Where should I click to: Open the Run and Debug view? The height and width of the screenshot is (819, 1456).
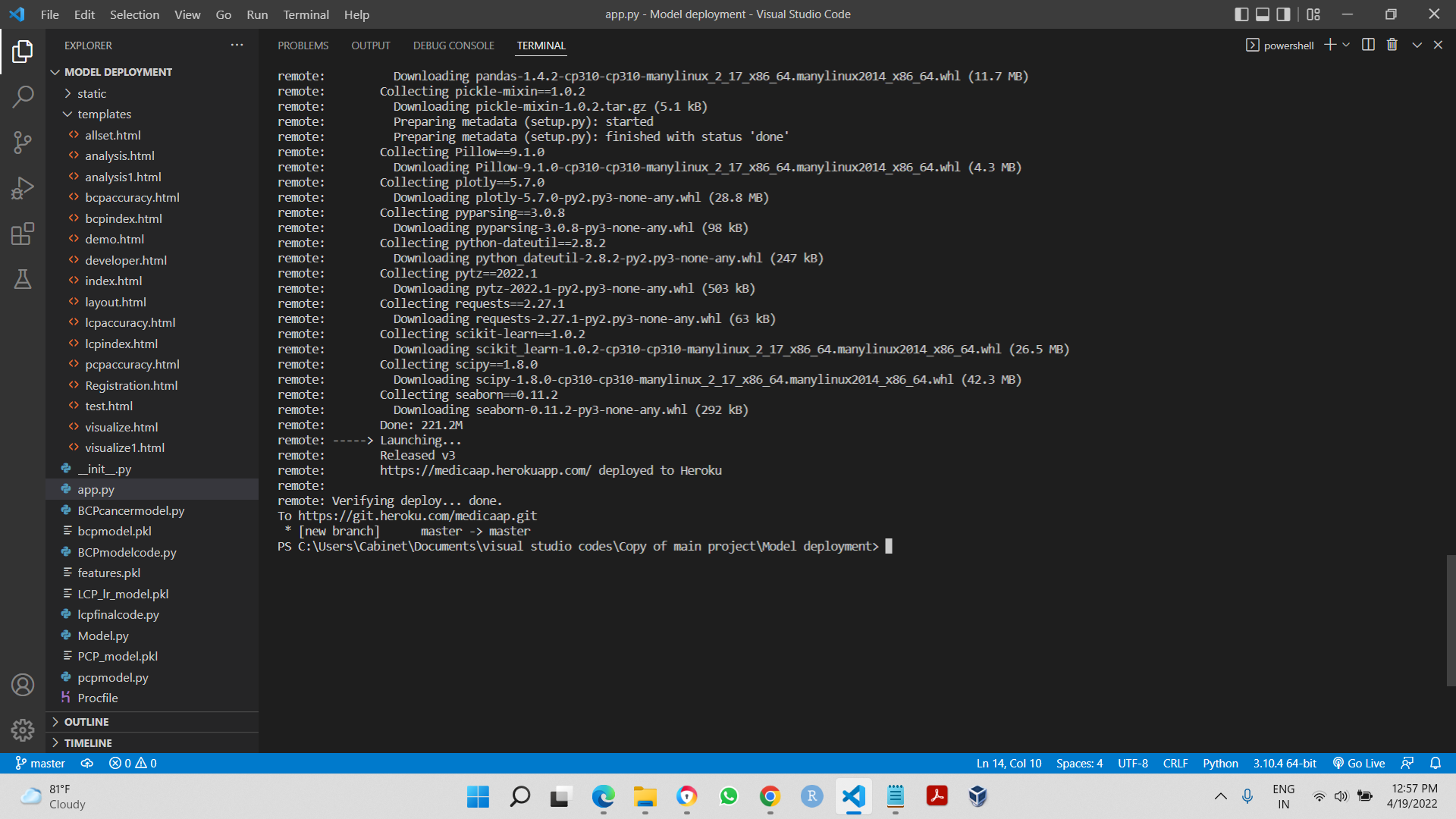(24, 187)
